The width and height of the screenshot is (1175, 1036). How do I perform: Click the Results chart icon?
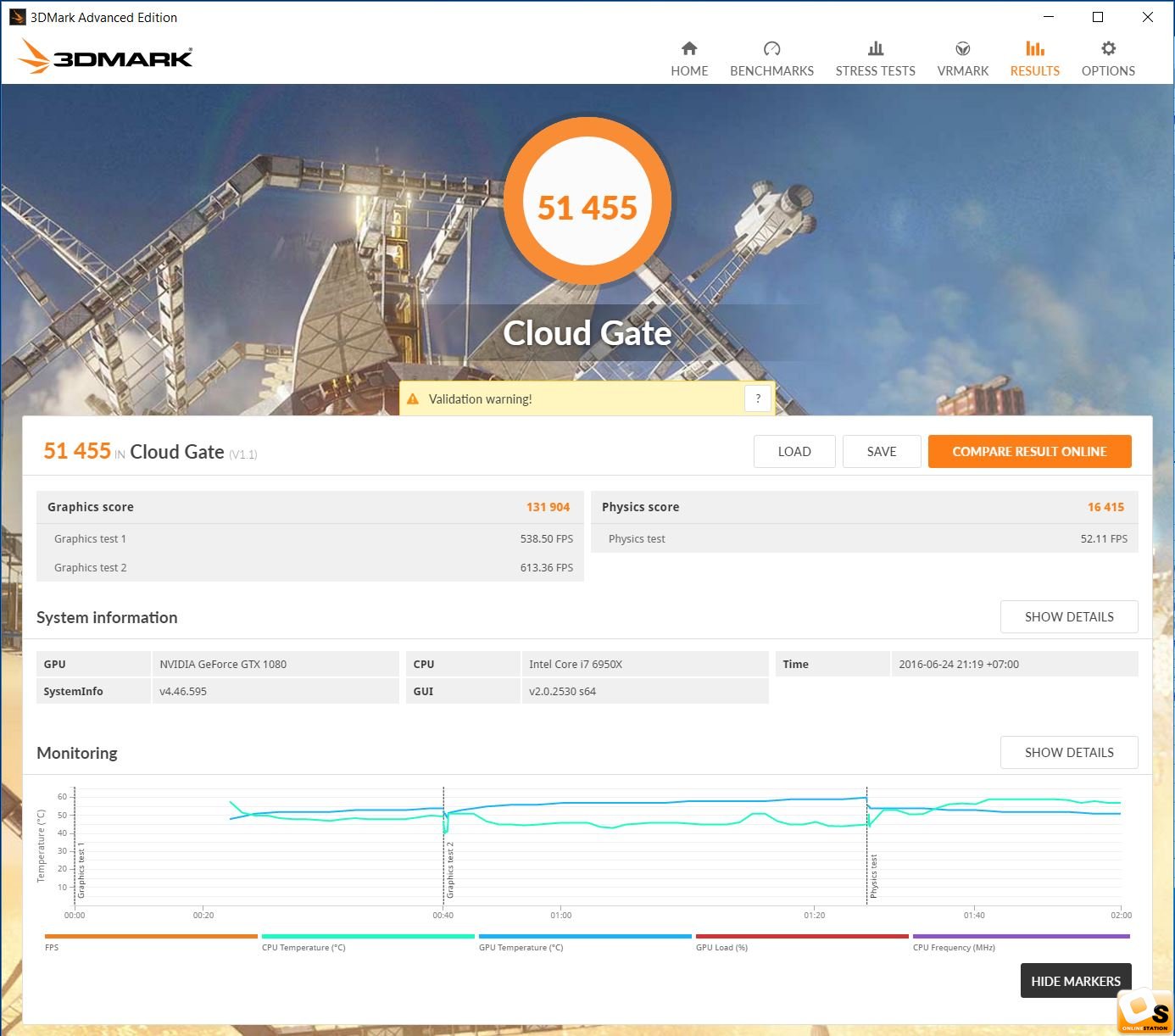click(x=1035, y=48)
